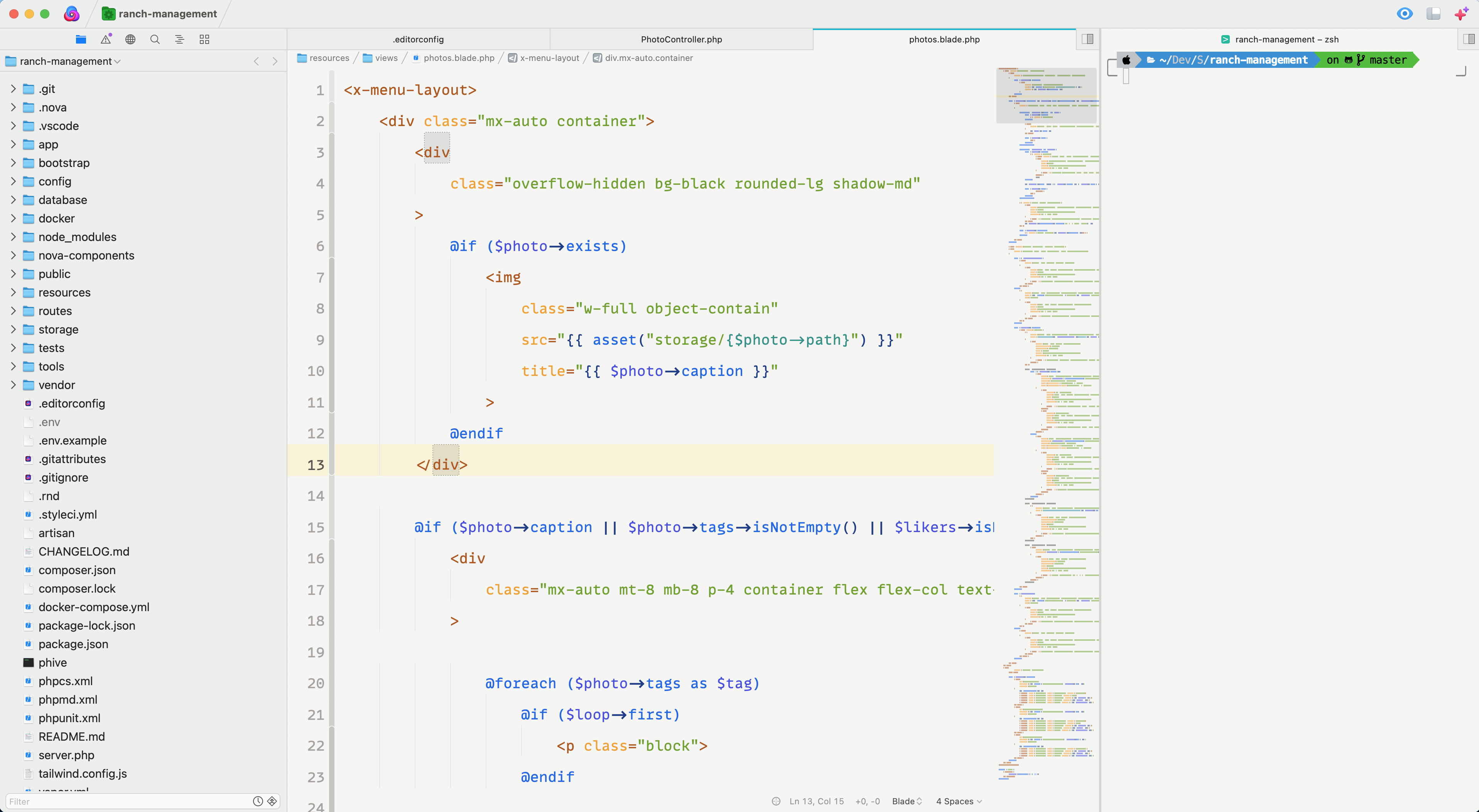Toggle terminal split pane button
Screen dimensions: 1479x812
coord(1469,39)
